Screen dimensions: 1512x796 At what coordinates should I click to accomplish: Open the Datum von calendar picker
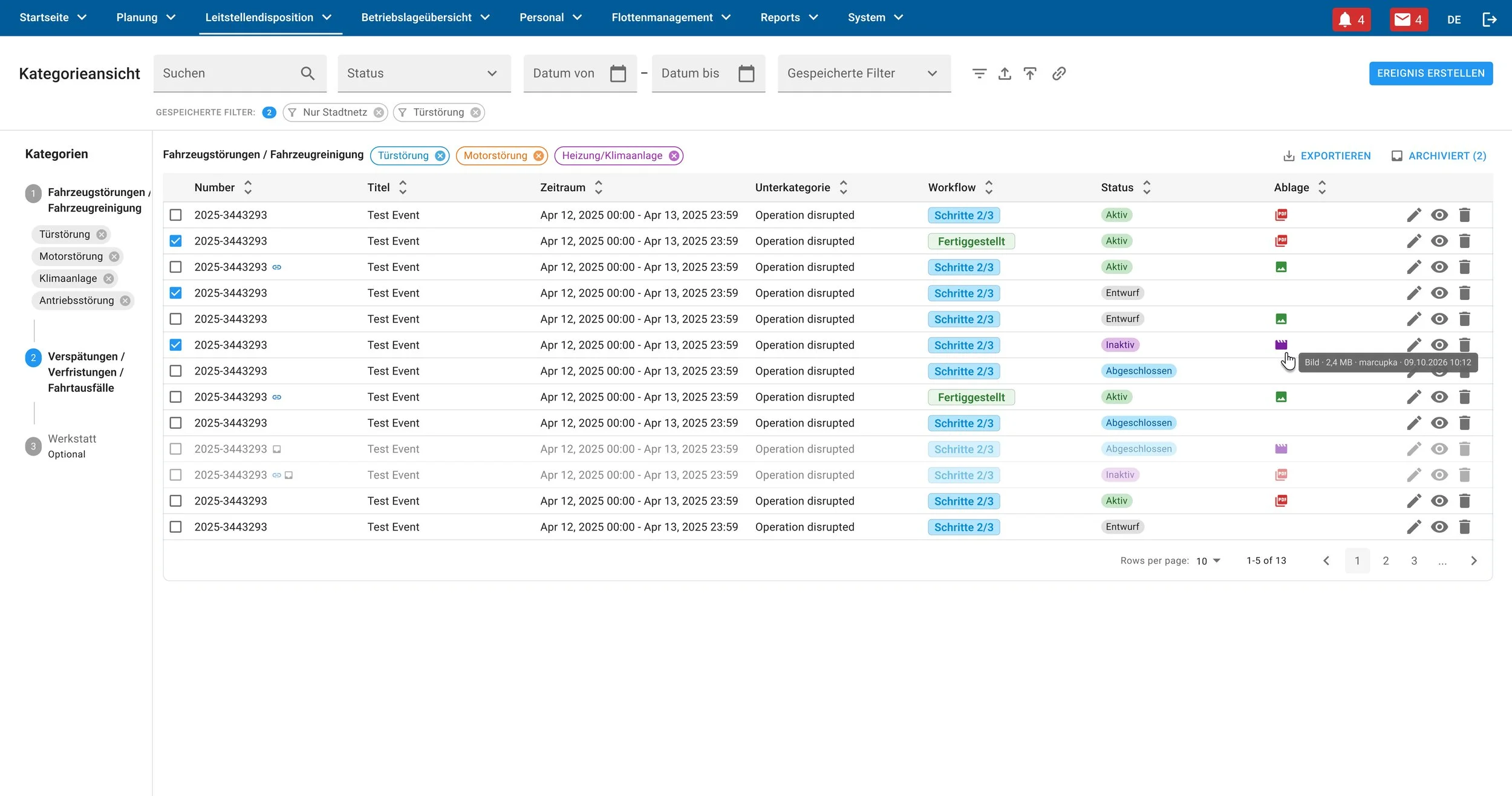coord(618,73)
